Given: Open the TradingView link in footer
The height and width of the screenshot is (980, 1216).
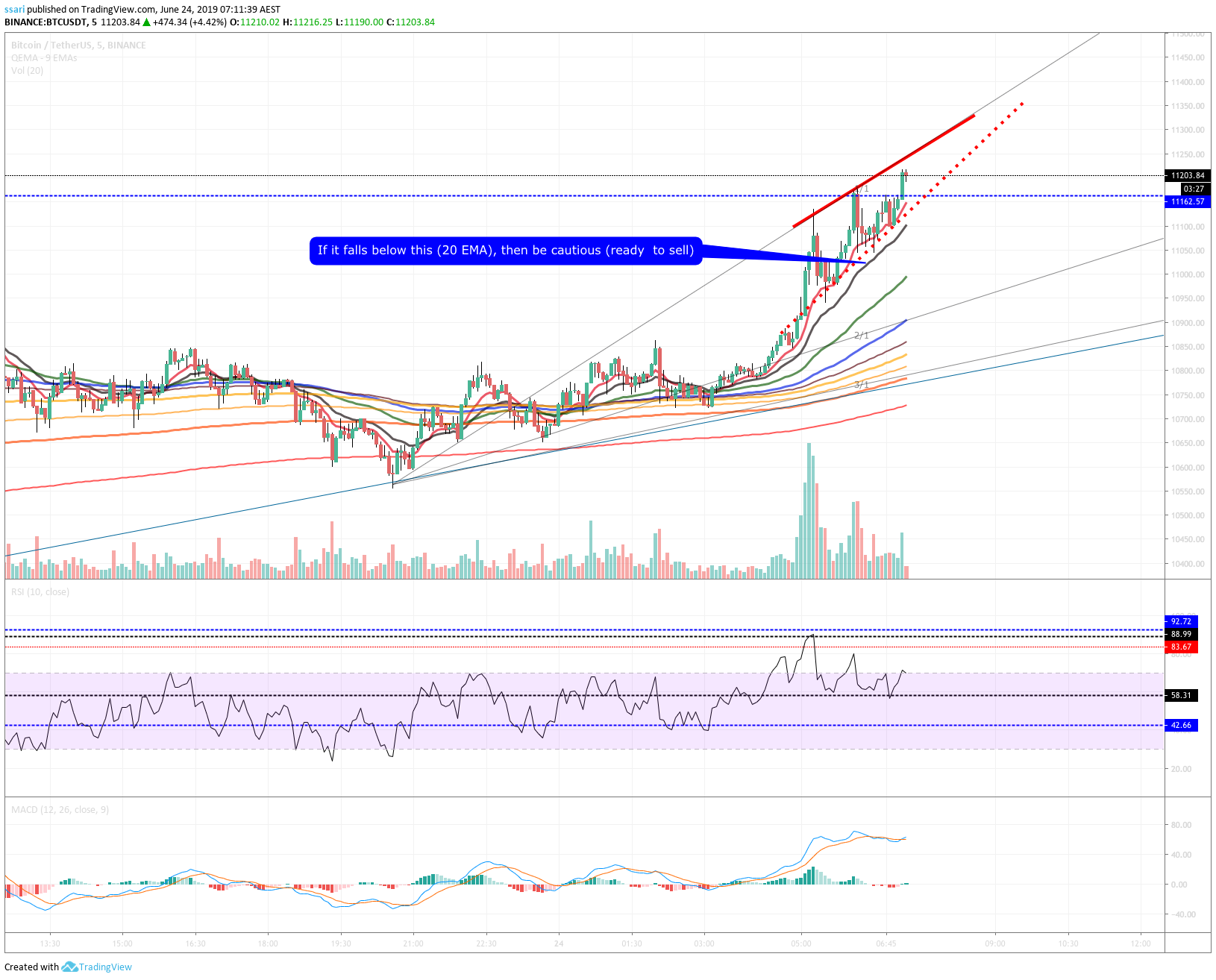Looking at the screenshot, I should (x=105, y=967).
